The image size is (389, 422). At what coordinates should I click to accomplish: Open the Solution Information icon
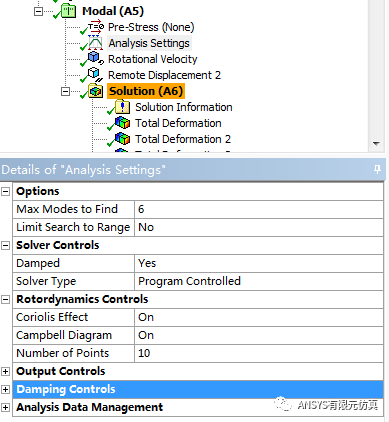pos(122,107)
